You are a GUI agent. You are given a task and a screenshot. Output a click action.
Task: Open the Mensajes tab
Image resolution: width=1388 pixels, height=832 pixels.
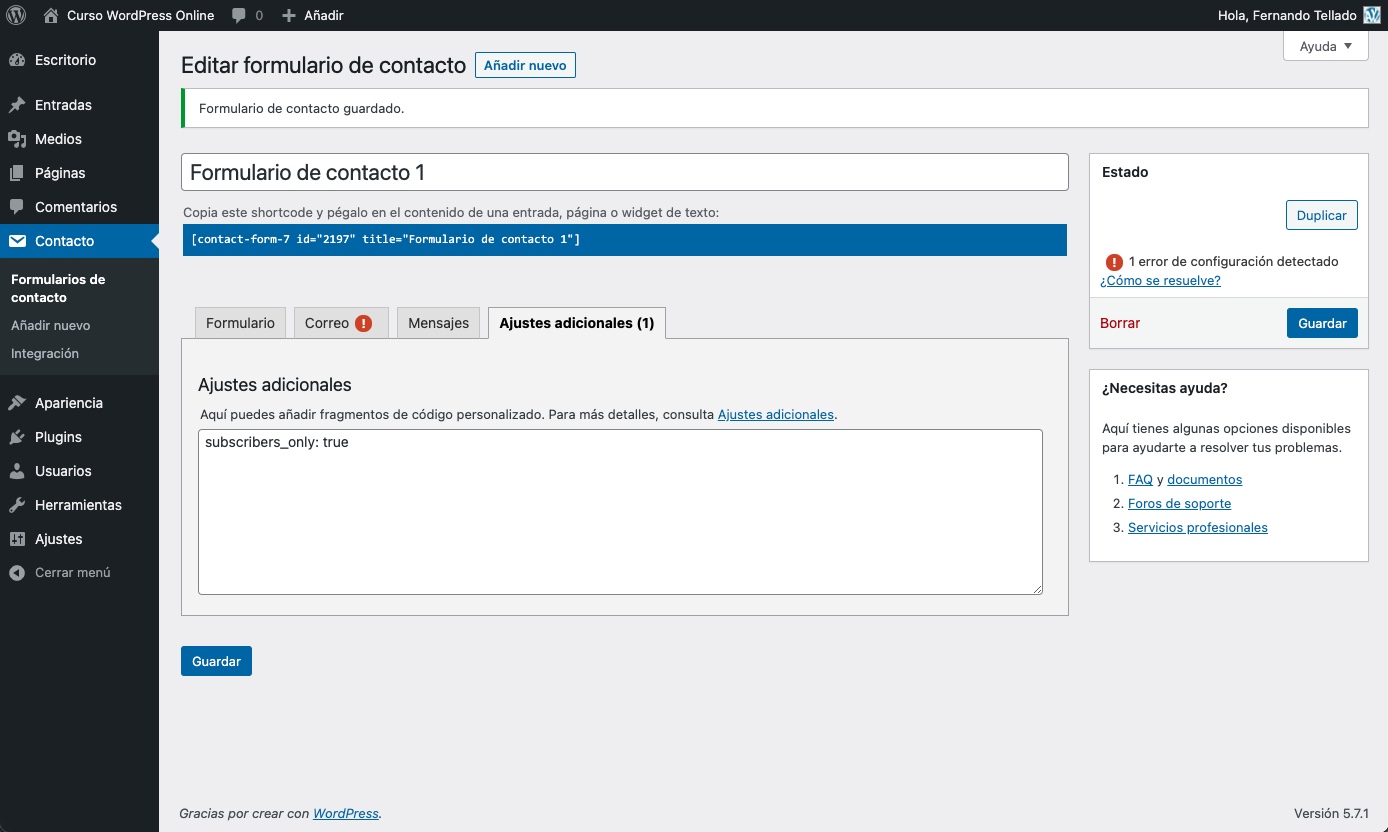pyautogui.click(x=438, y=323)
